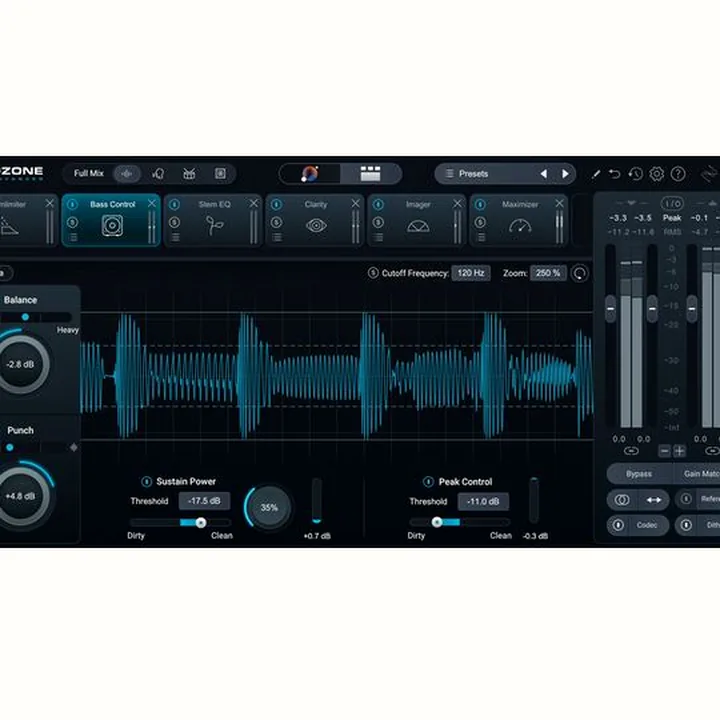This screenshot has height=720, width=720.
Task: Select the Bass Control module tab
Action: (x=111, y=220)
